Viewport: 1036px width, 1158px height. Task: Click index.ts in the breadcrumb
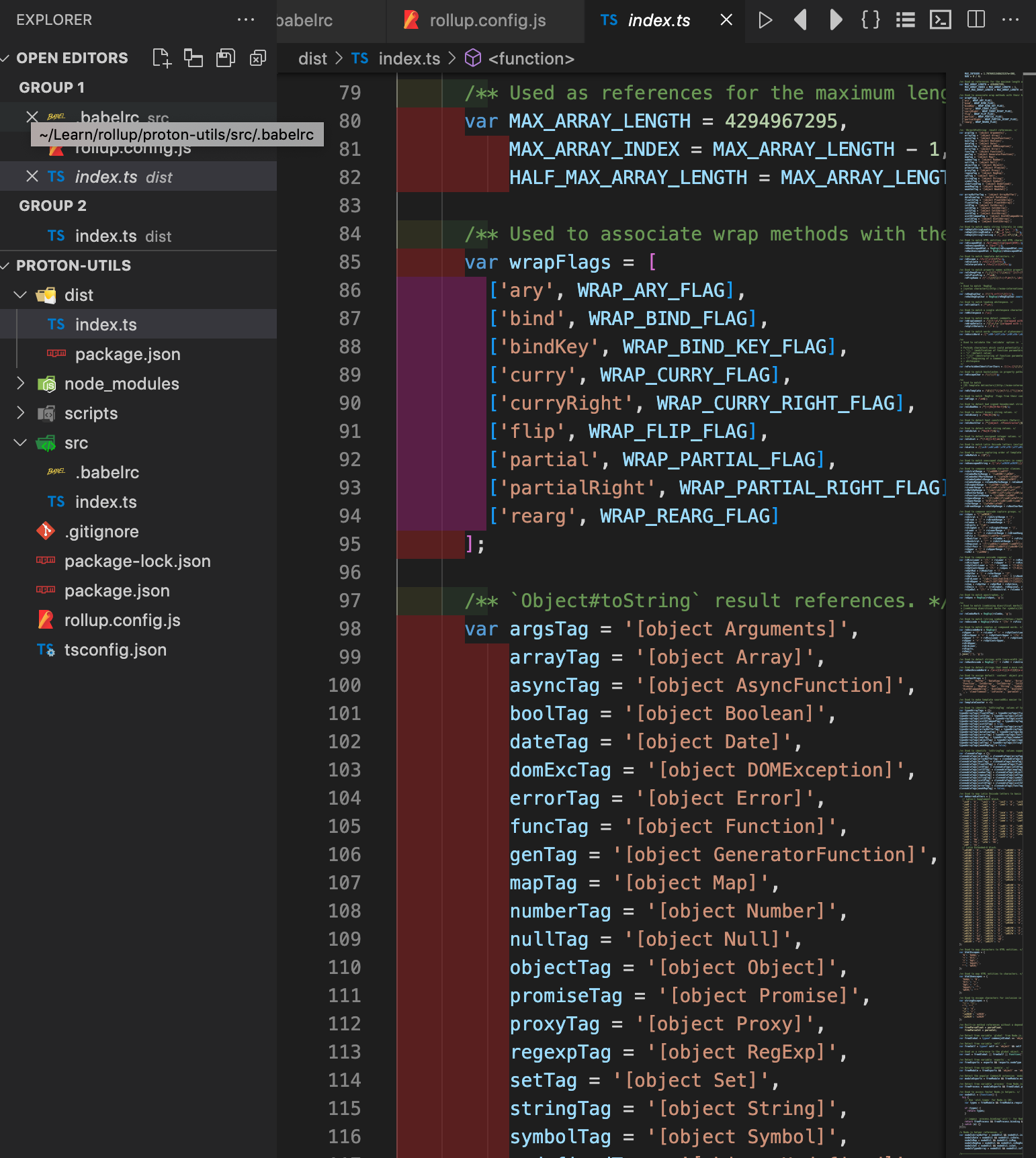click(x=409, y=59)
